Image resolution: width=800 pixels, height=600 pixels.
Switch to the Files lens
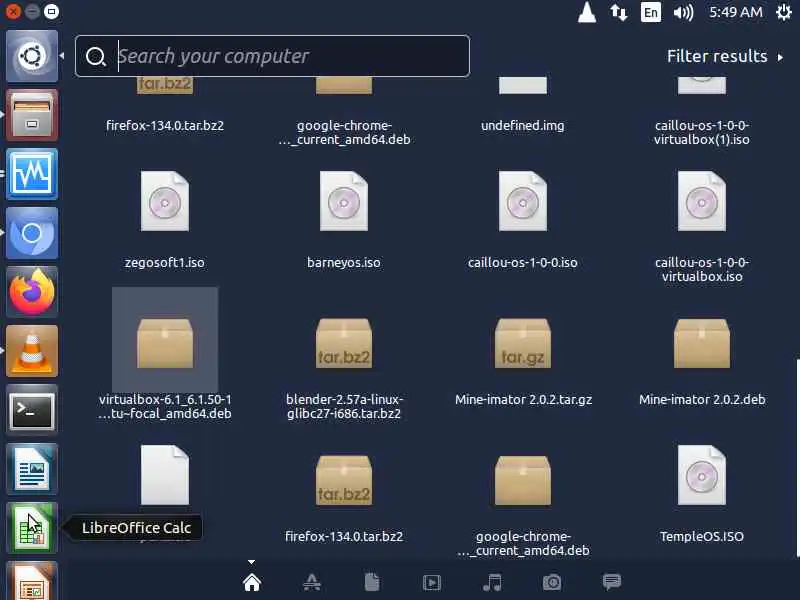pos(372,582)
